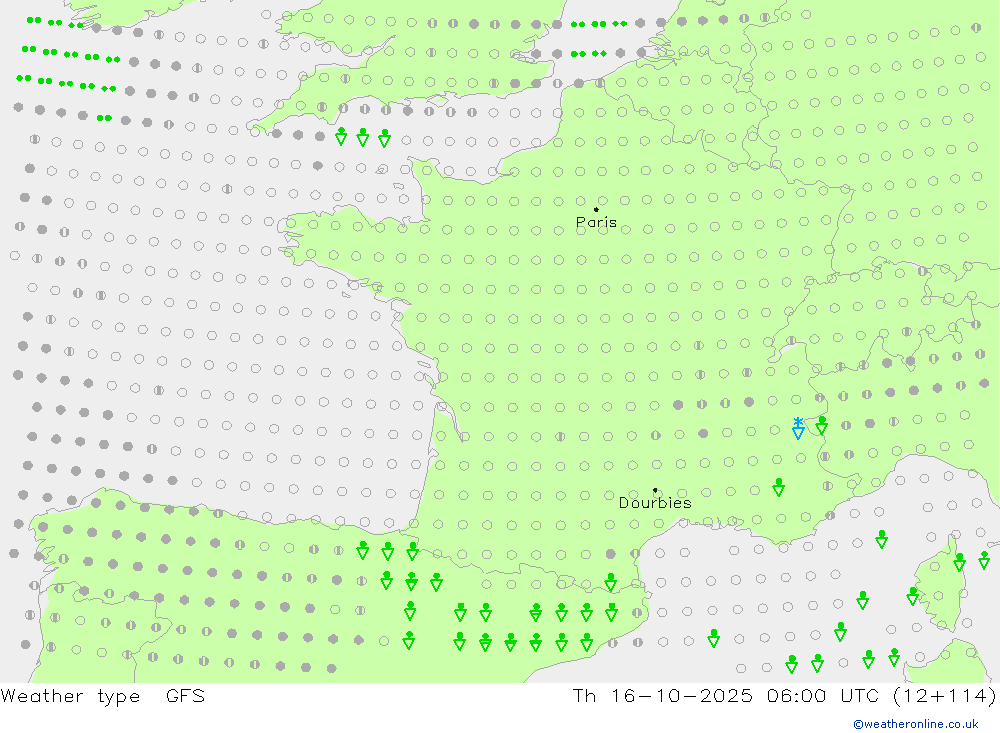Image resolution: width=1000 pixels, height=733 pixels.
Task: Click the shower symbol at the map's far right edge
Action: tap(984, 559)
